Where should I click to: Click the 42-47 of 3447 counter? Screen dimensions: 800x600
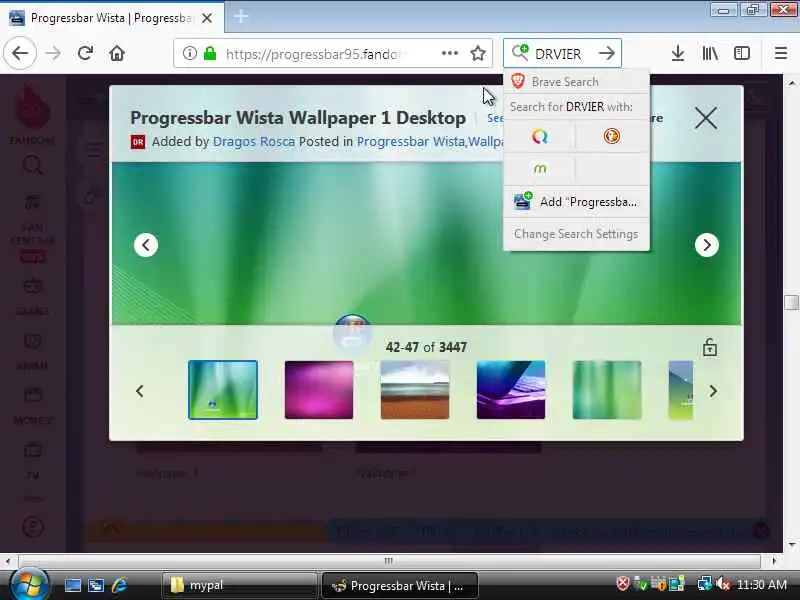tap(426, 347)
